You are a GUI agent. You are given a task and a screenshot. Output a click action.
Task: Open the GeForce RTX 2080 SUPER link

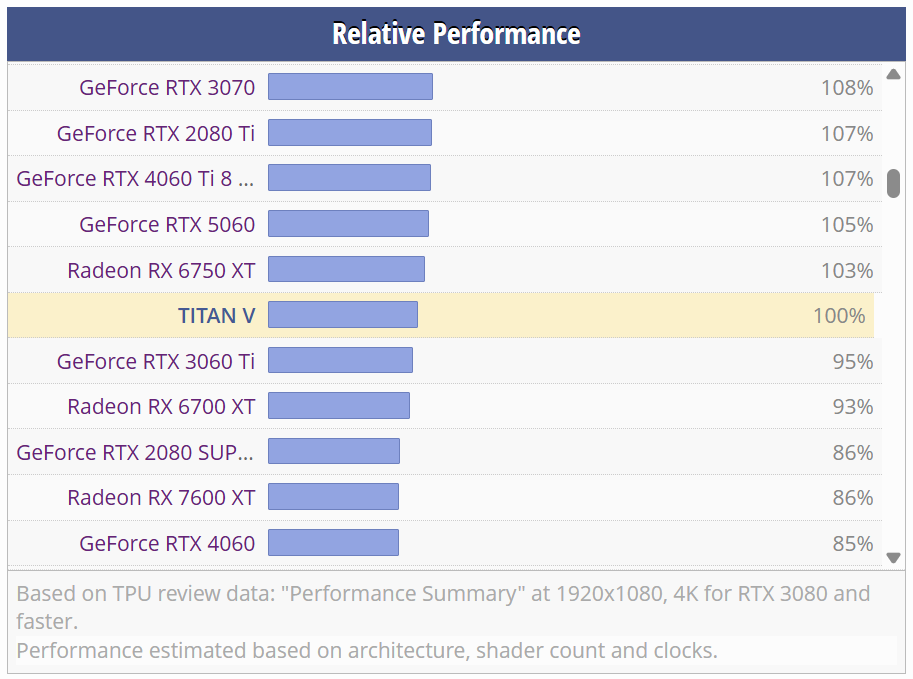[x=136, y=453]
